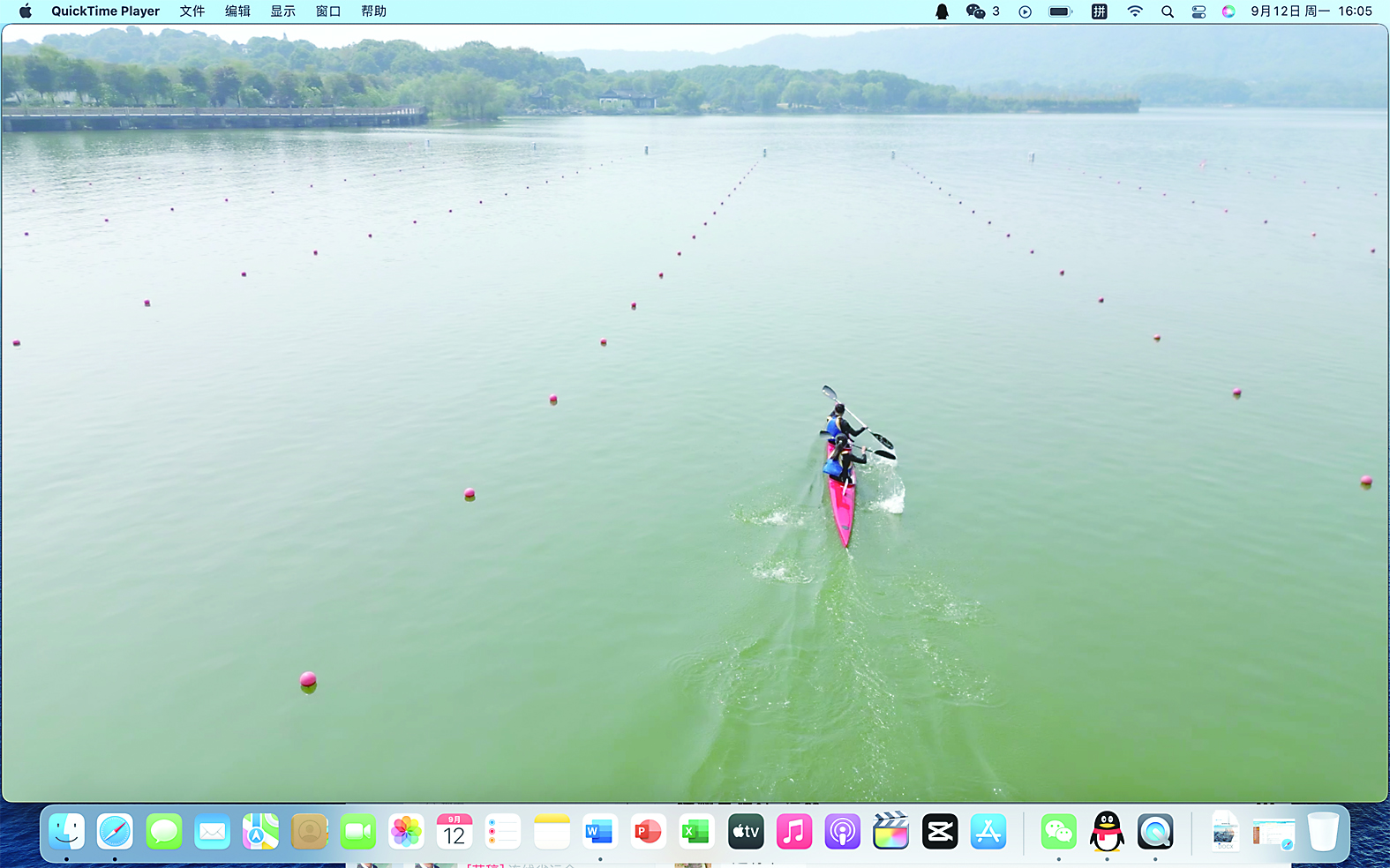Open the 文件 menu
Image resolution: width=1390 pixels, height=868 pixels.
[192, 11]
